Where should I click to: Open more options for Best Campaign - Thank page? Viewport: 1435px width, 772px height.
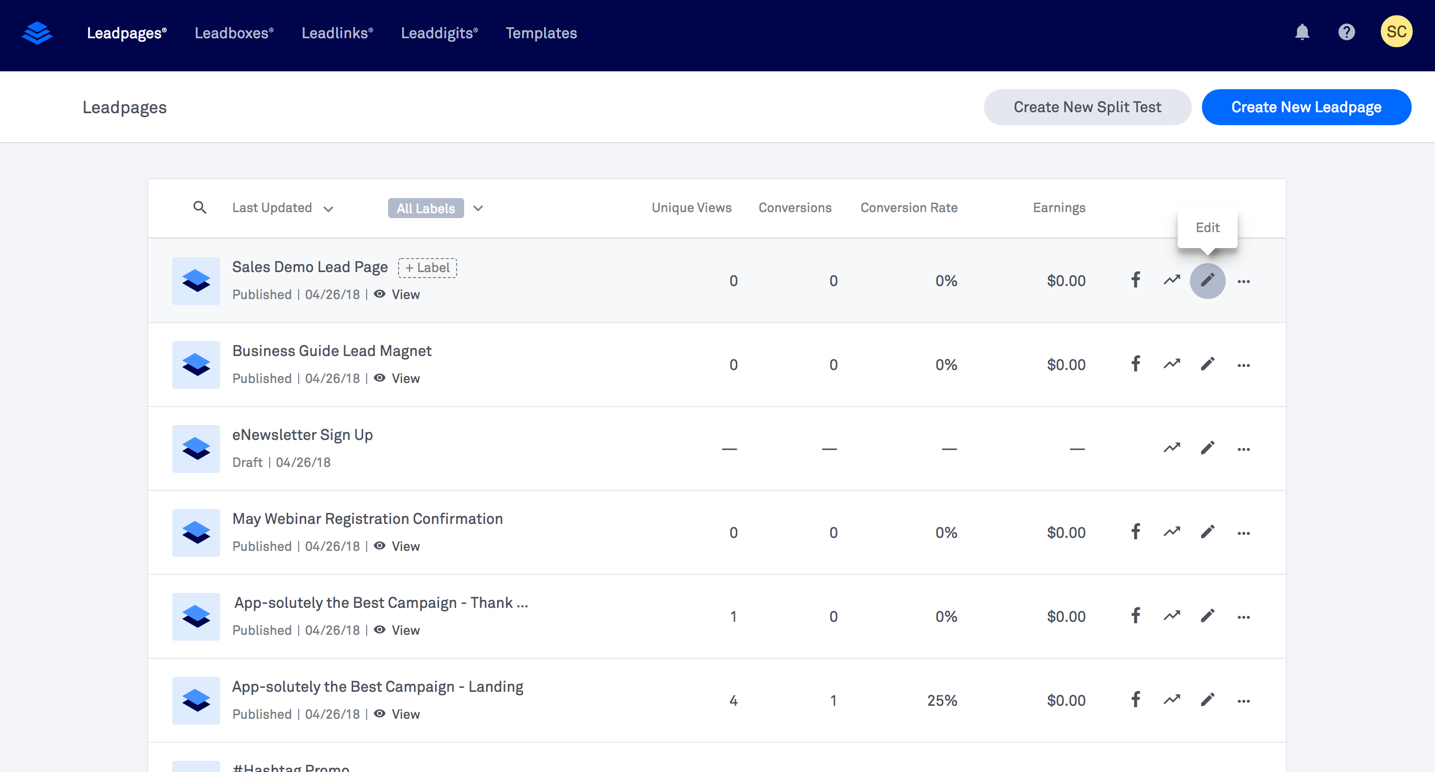(x=1244, y=618)
